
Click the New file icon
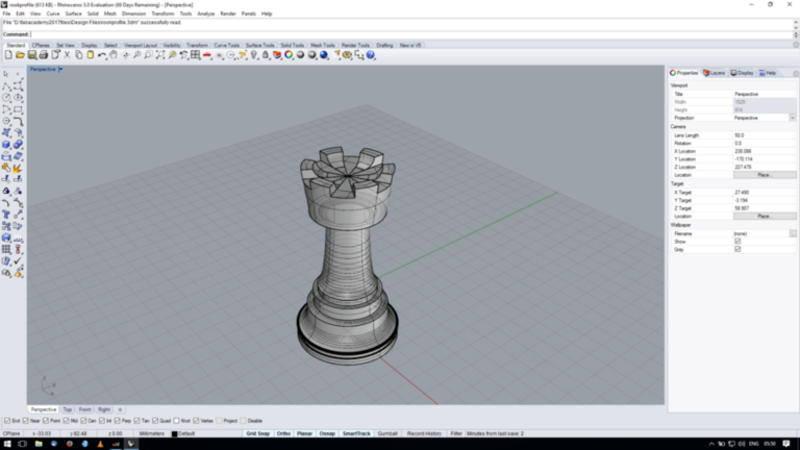tap(9, 55)
